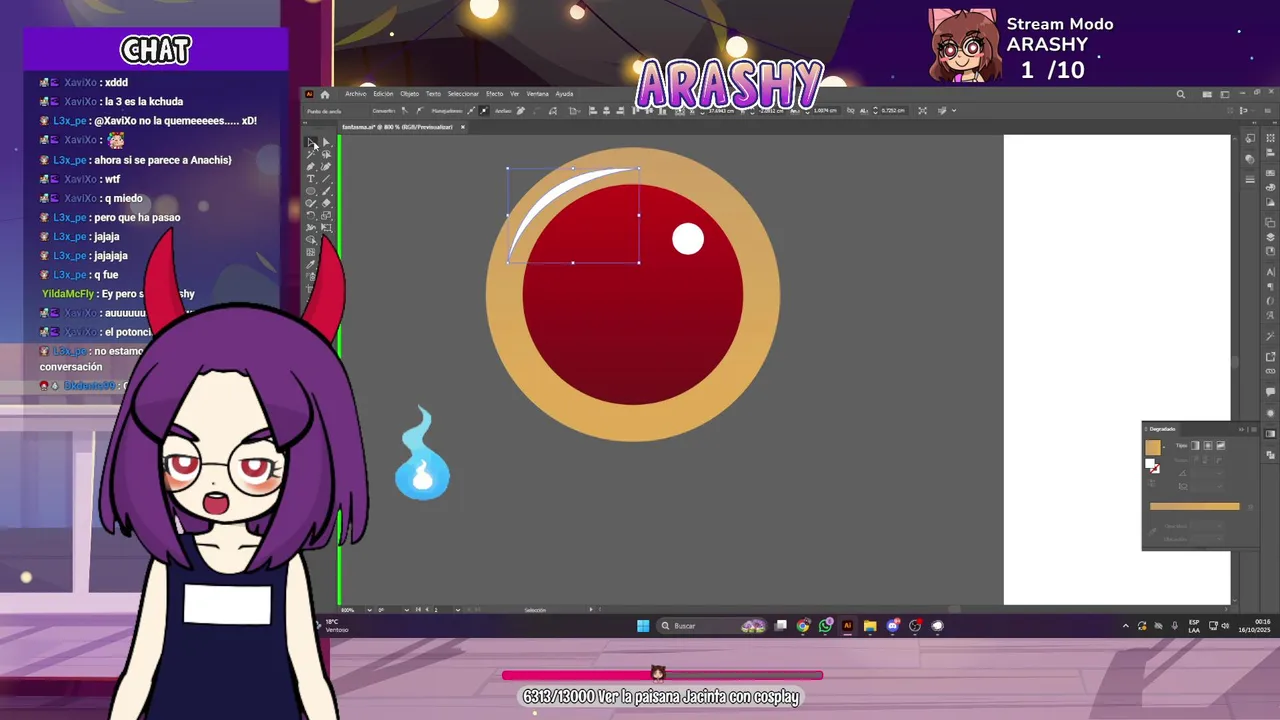Show hidden system tray icons
Screen dimensions: 1280x720
point(1125,626)
